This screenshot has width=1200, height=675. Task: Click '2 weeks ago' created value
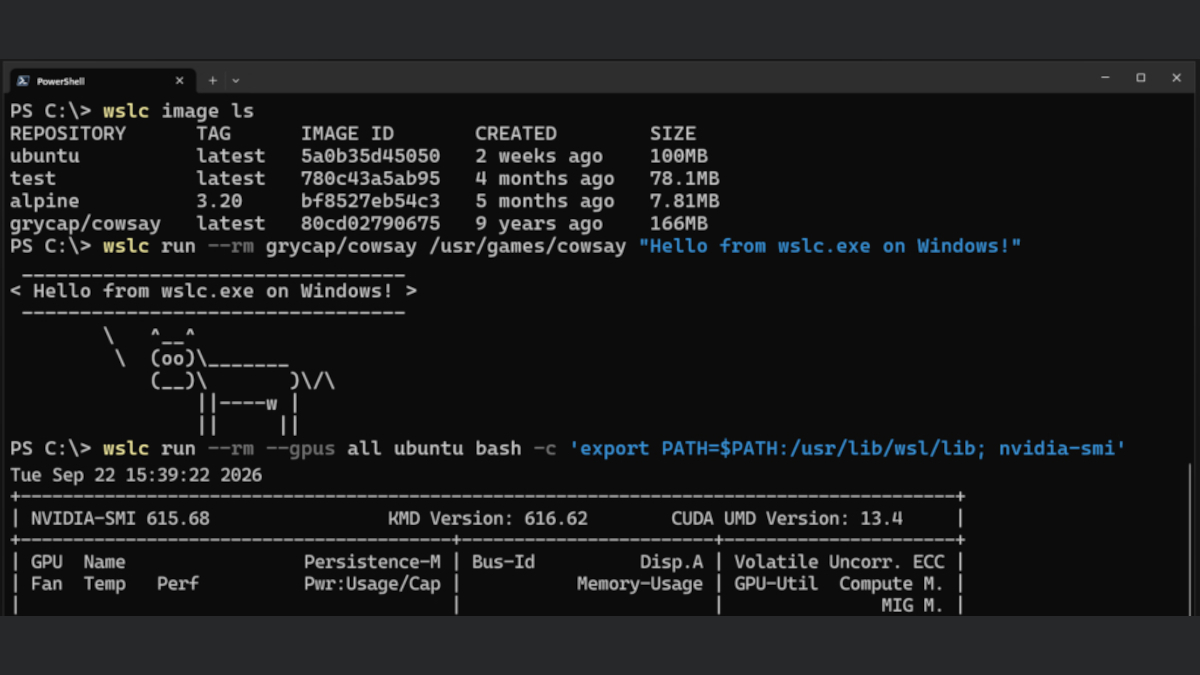click(x=539, y=156)
